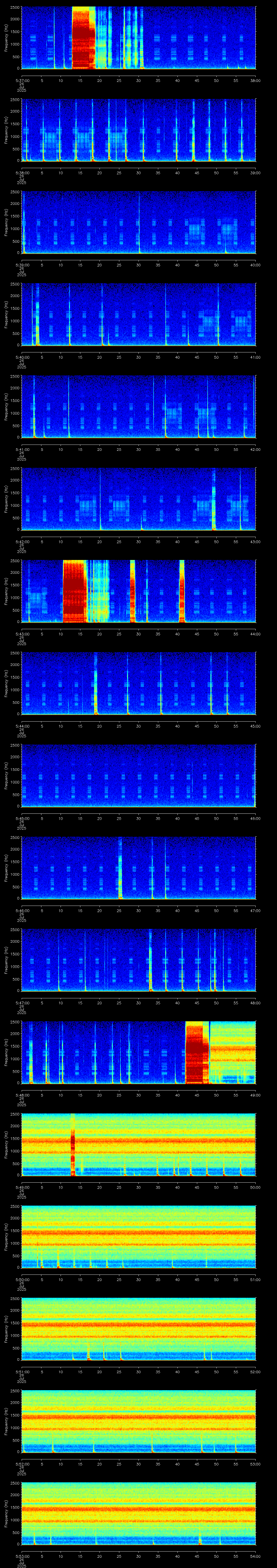This screenshot has height=1568, width=277.
Task: Click the "5:39:00" start time label
Action: [x=22, y=265]
